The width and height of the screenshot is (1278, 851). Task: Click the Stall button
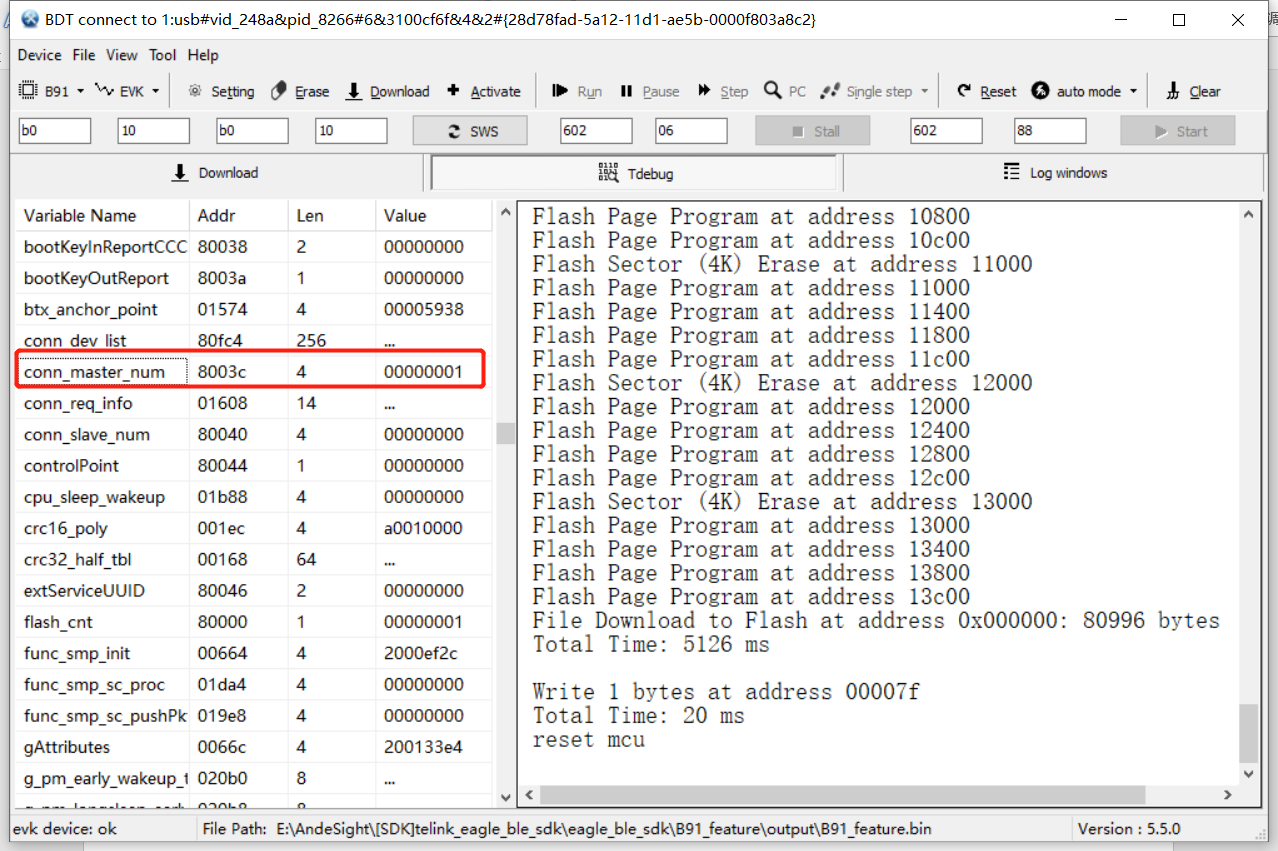(813, 131)
